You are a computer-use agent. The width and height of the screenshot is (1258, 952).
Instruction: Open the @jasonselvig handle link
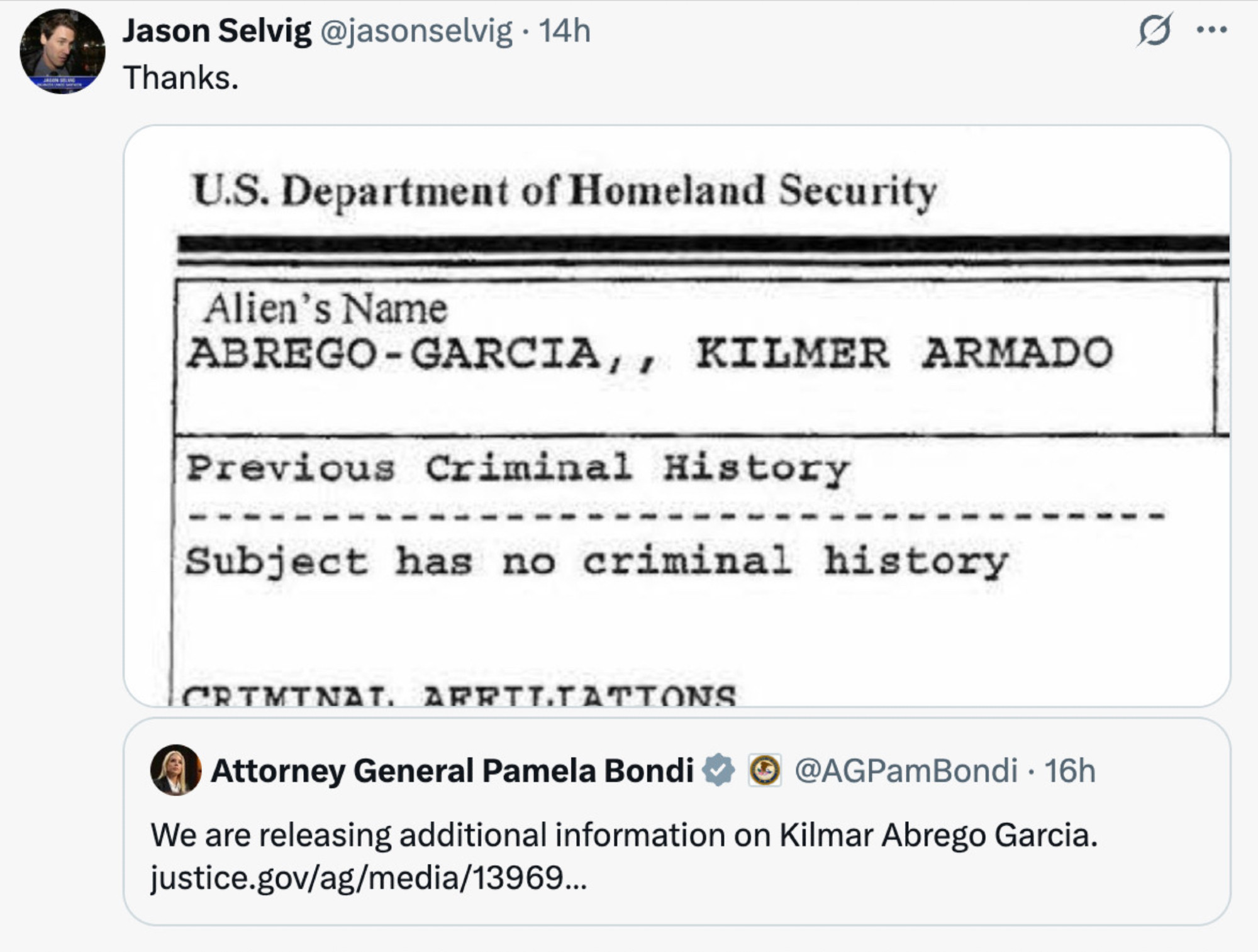tap(416, 31)
